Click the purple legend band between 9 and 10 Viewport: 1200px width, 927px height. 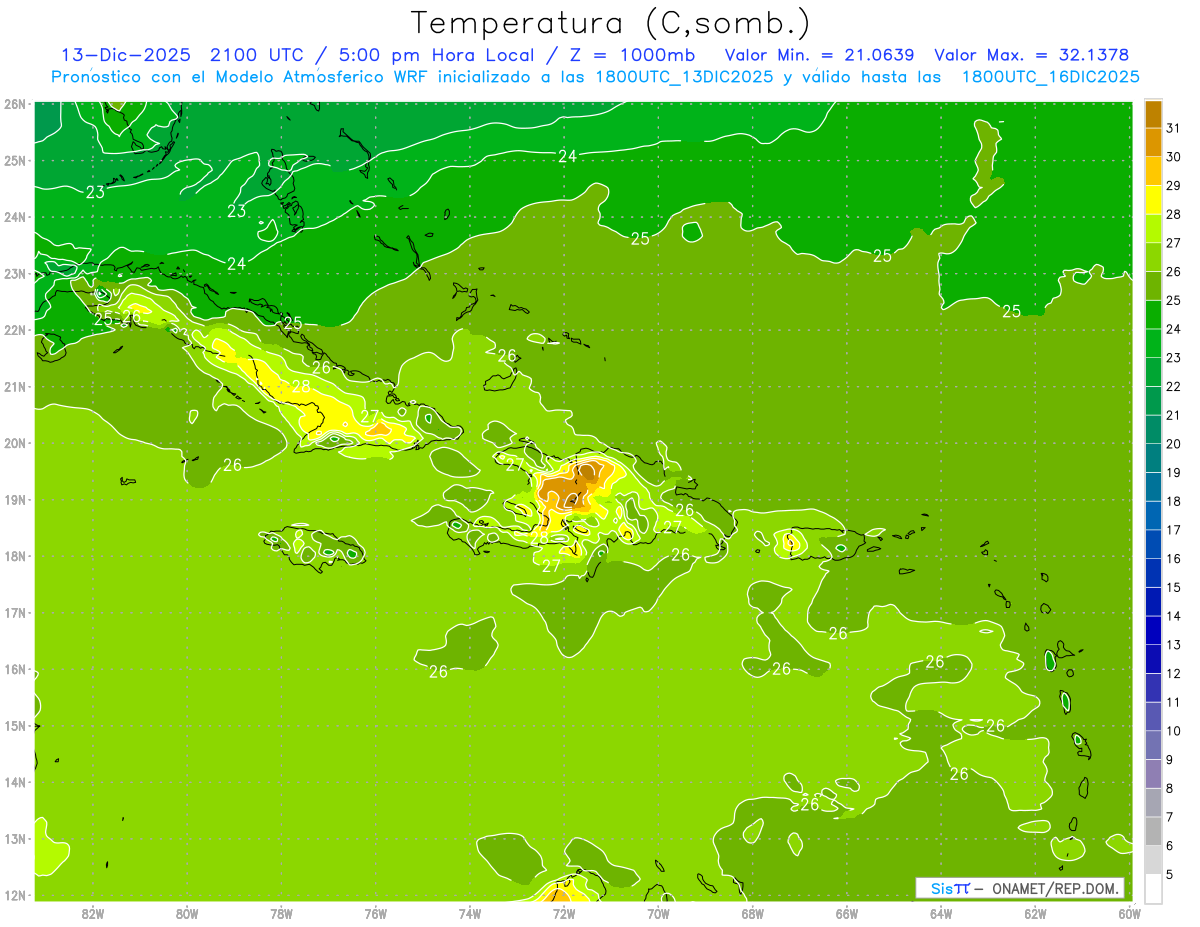(x=1153, y=745)
